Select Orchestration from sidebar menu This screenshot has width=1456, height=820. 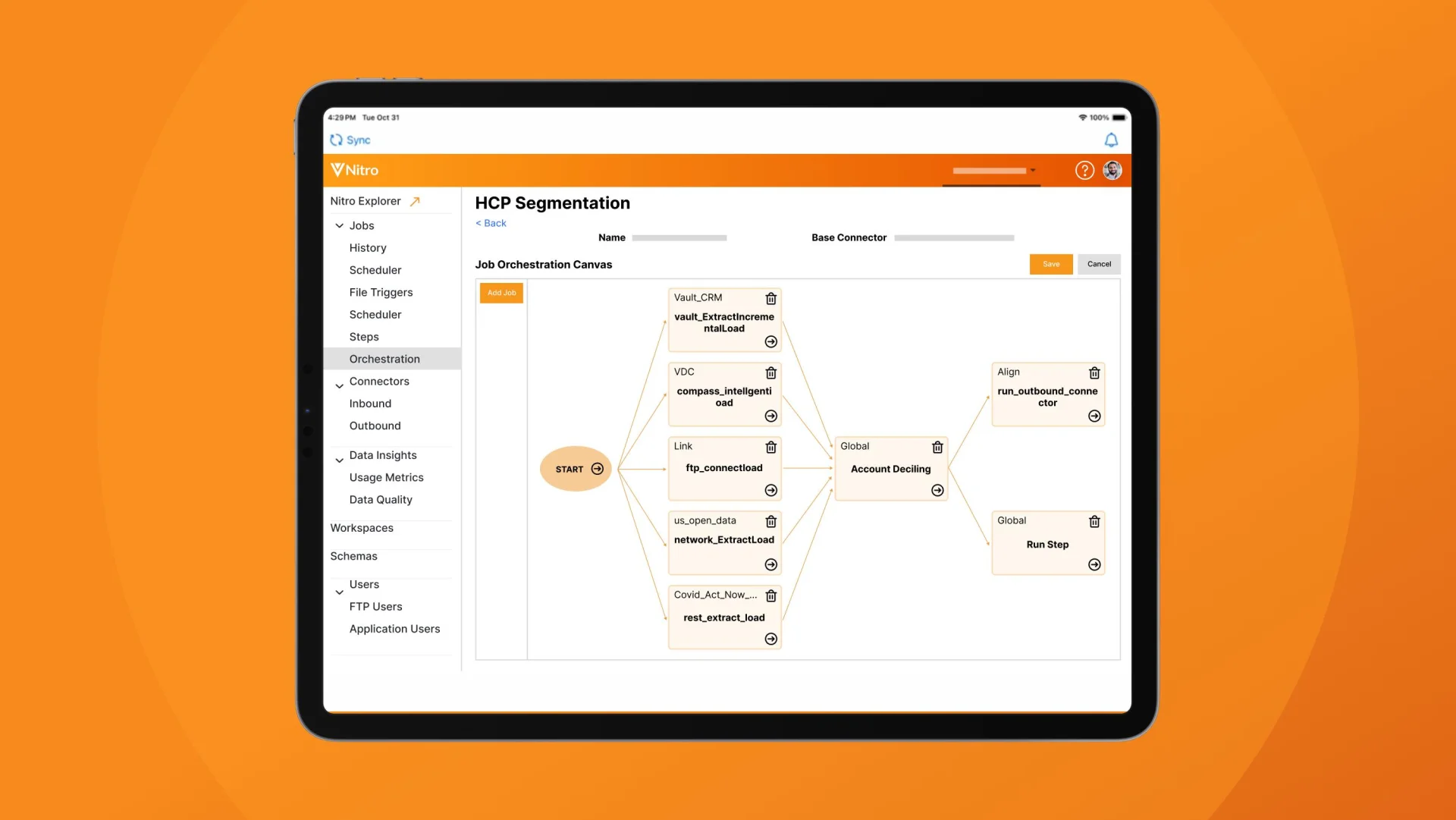384,358
